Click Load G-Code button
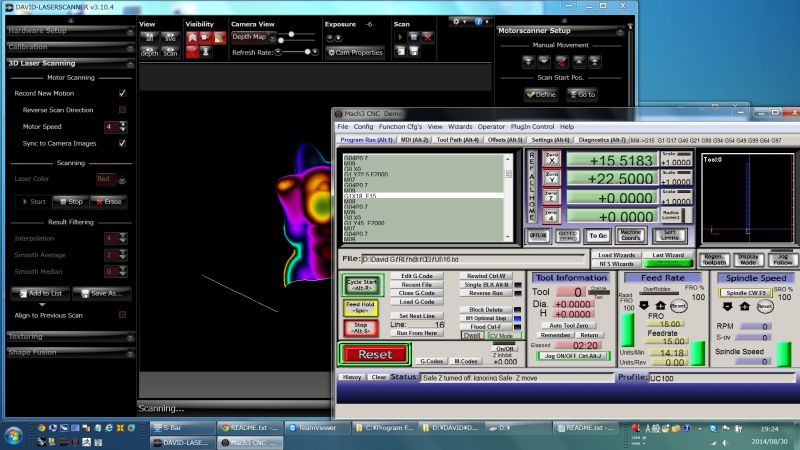This screenshot has width=800, height=450. [x=417, y=302]
